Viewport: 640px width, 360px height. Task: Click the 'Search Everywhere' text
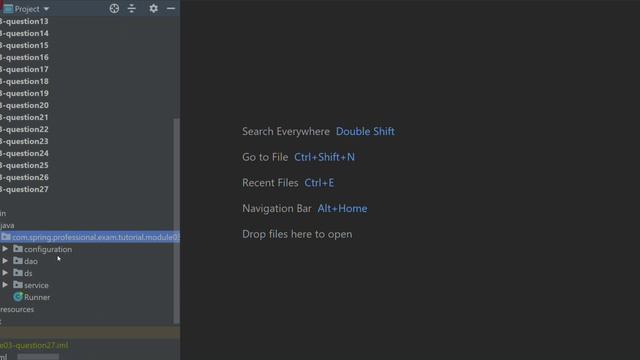(x=286, y=131)
